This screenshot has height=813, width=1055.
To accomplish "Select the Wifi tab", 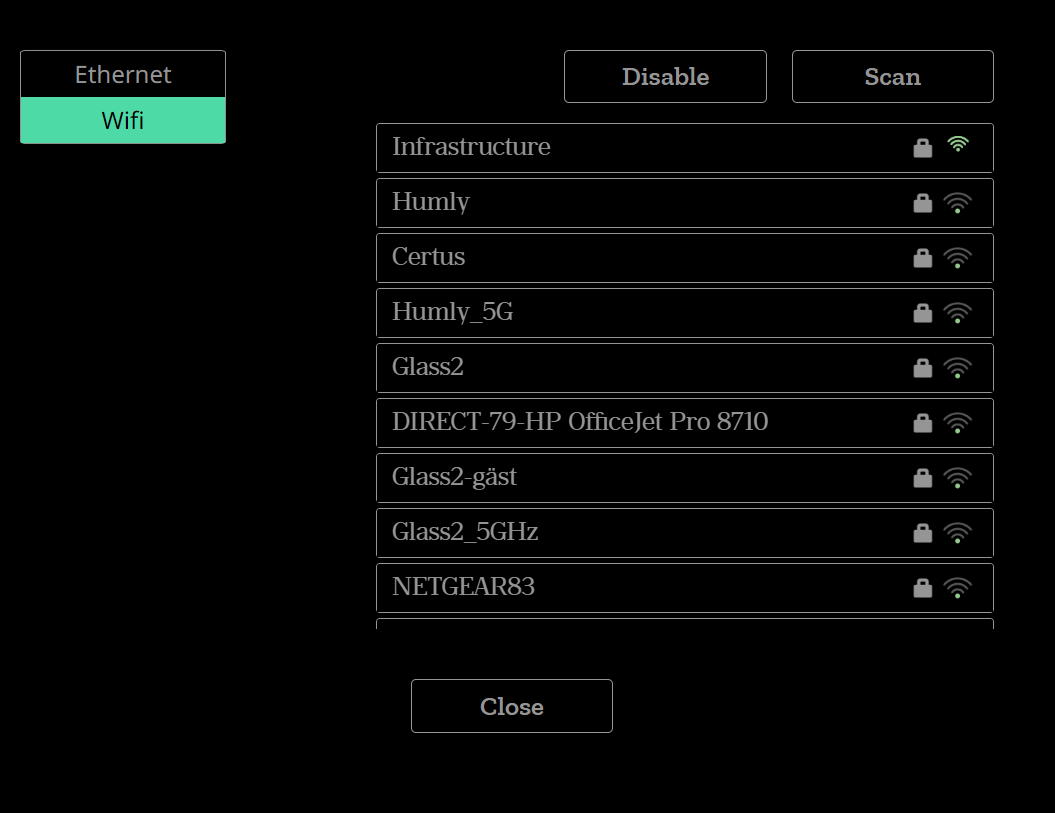I will (123, 120).
